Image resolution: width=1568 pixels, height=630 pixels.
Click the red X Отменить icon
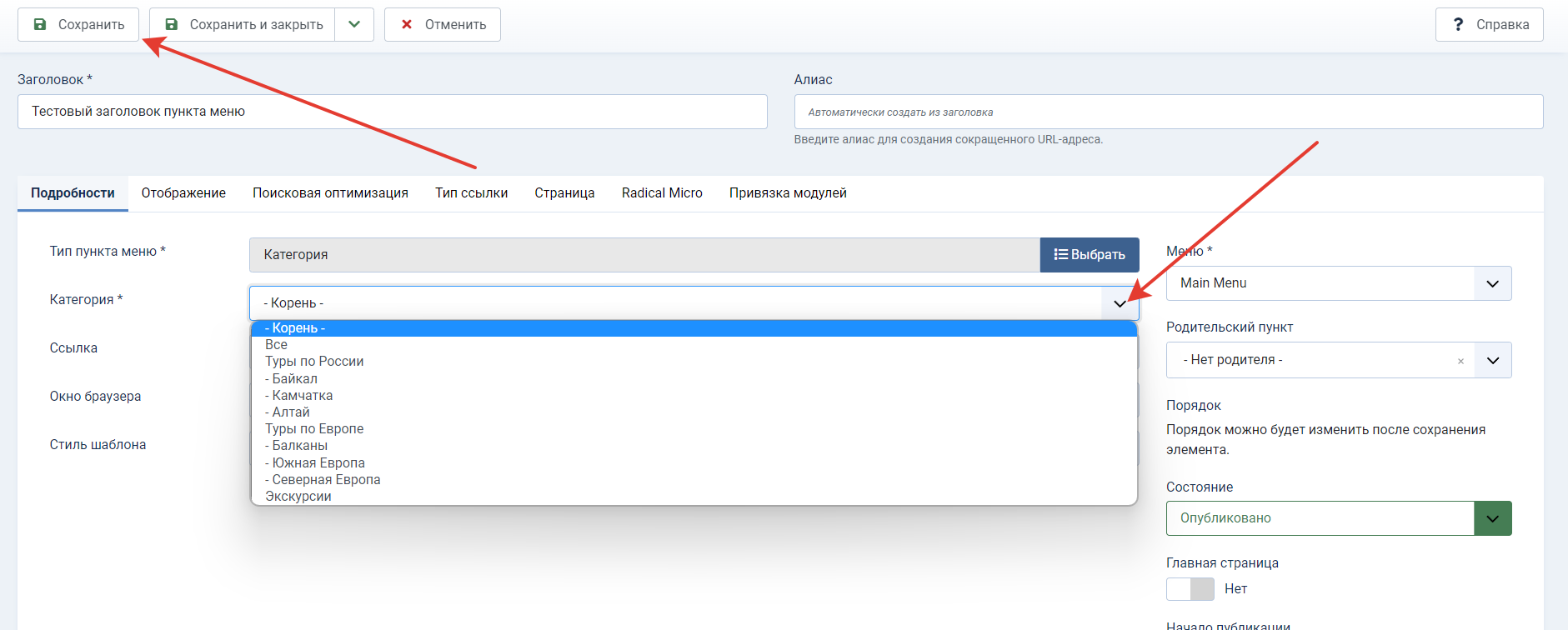click(x=407, y=24)
